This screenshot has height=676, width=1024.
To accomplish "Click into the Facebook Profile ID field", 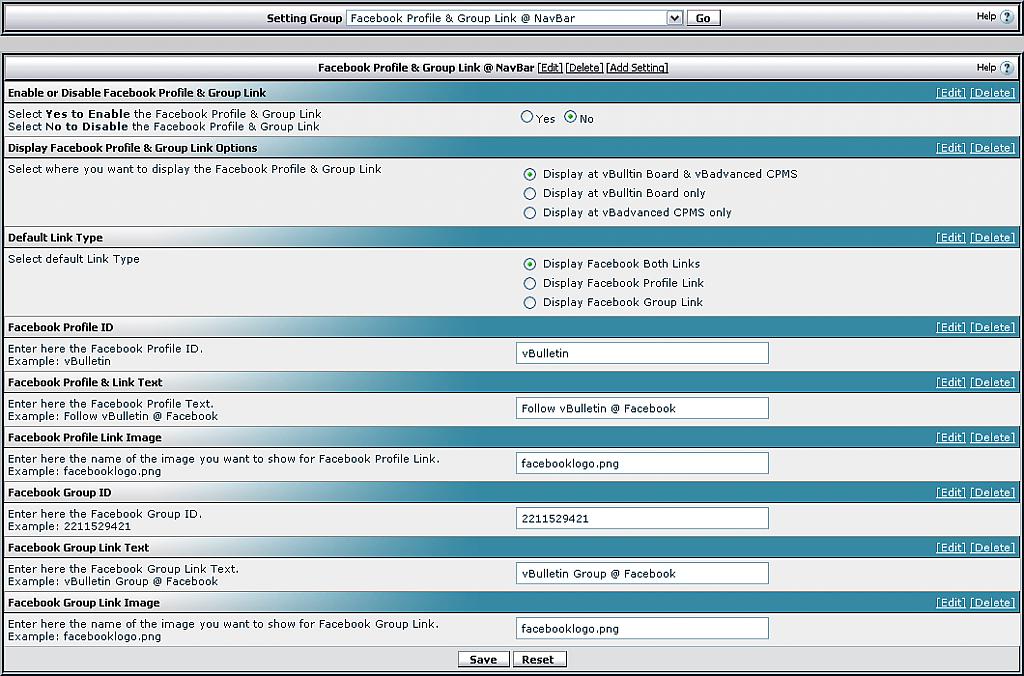I will (642, 353).
